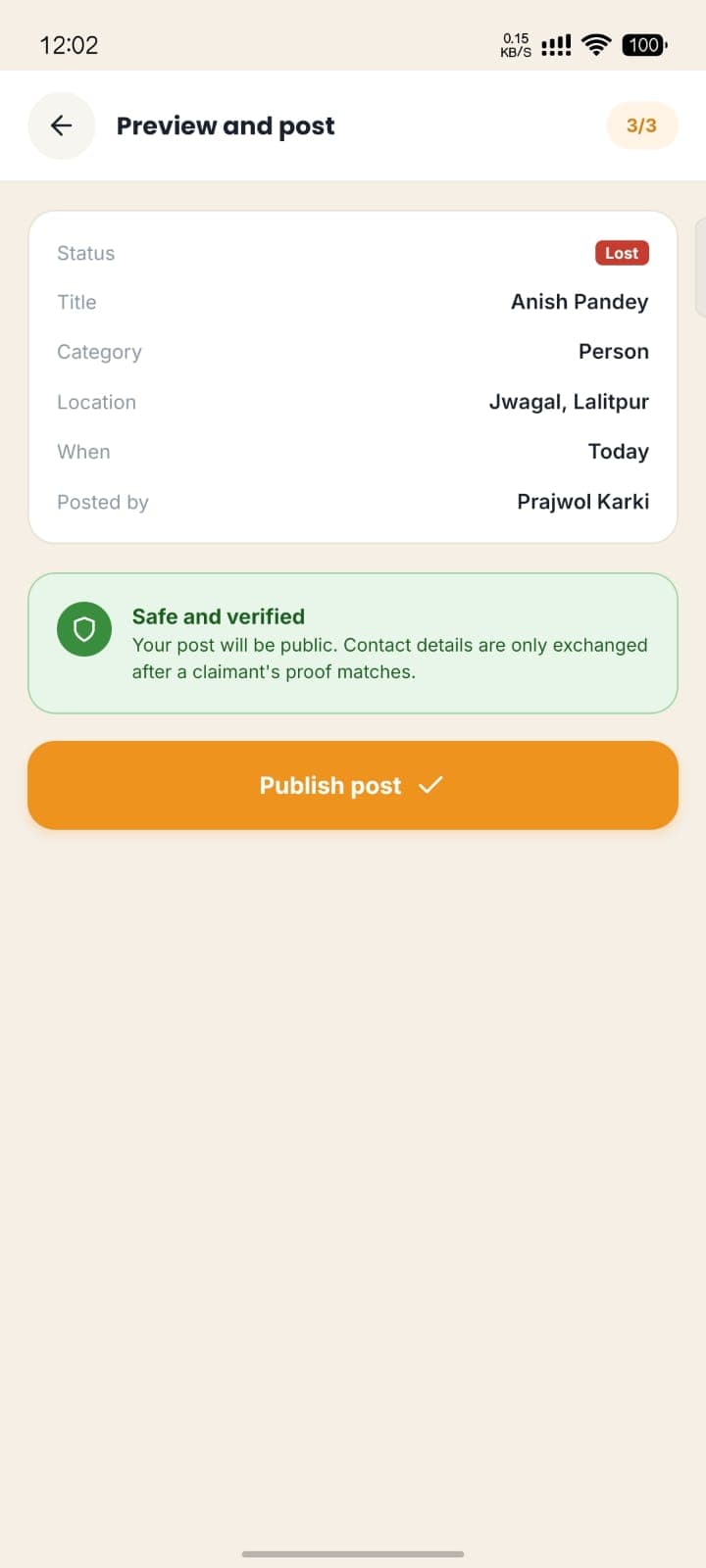The image size is (706, 1568).
Task: Tap the battery indicator showing 100
Action: [644, 44]
